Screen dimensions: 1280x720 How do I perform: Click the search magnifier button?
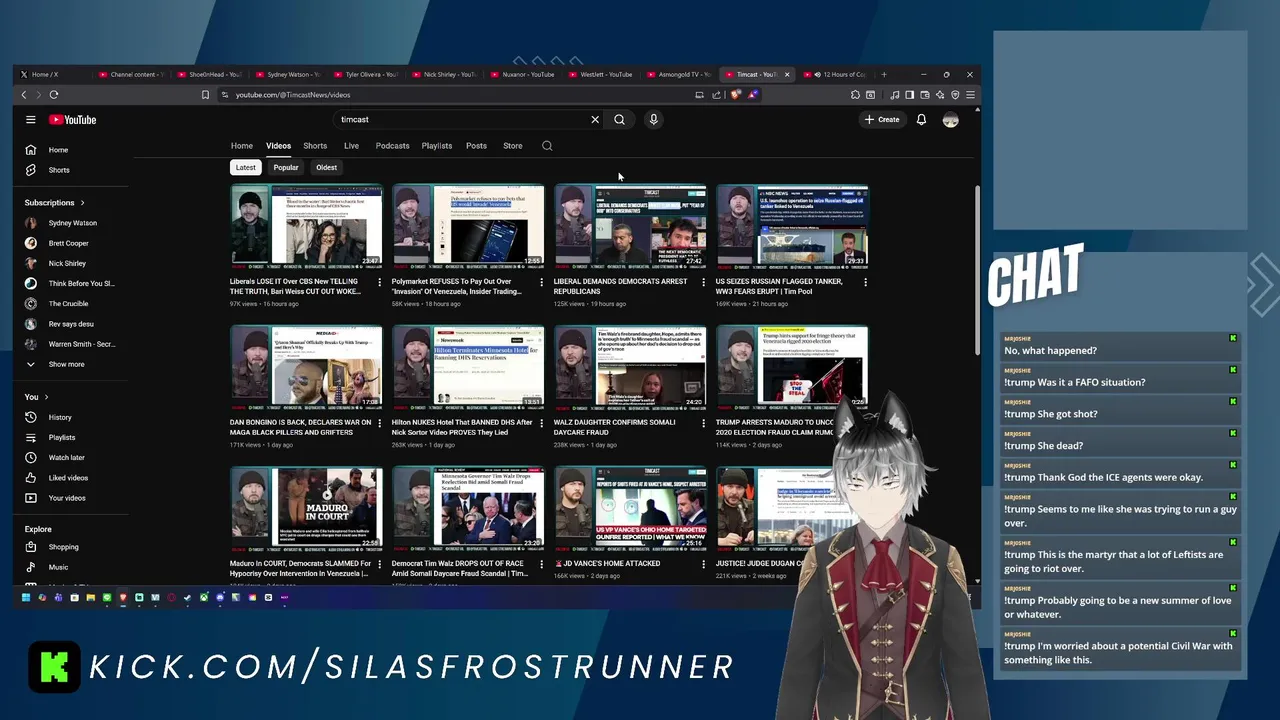click(620, 120)
